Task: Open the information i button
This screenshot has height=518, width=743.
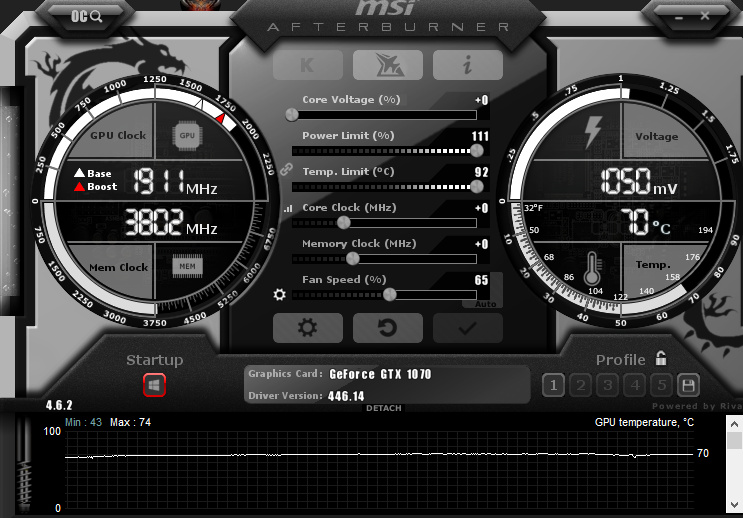Action: (468, 65)
